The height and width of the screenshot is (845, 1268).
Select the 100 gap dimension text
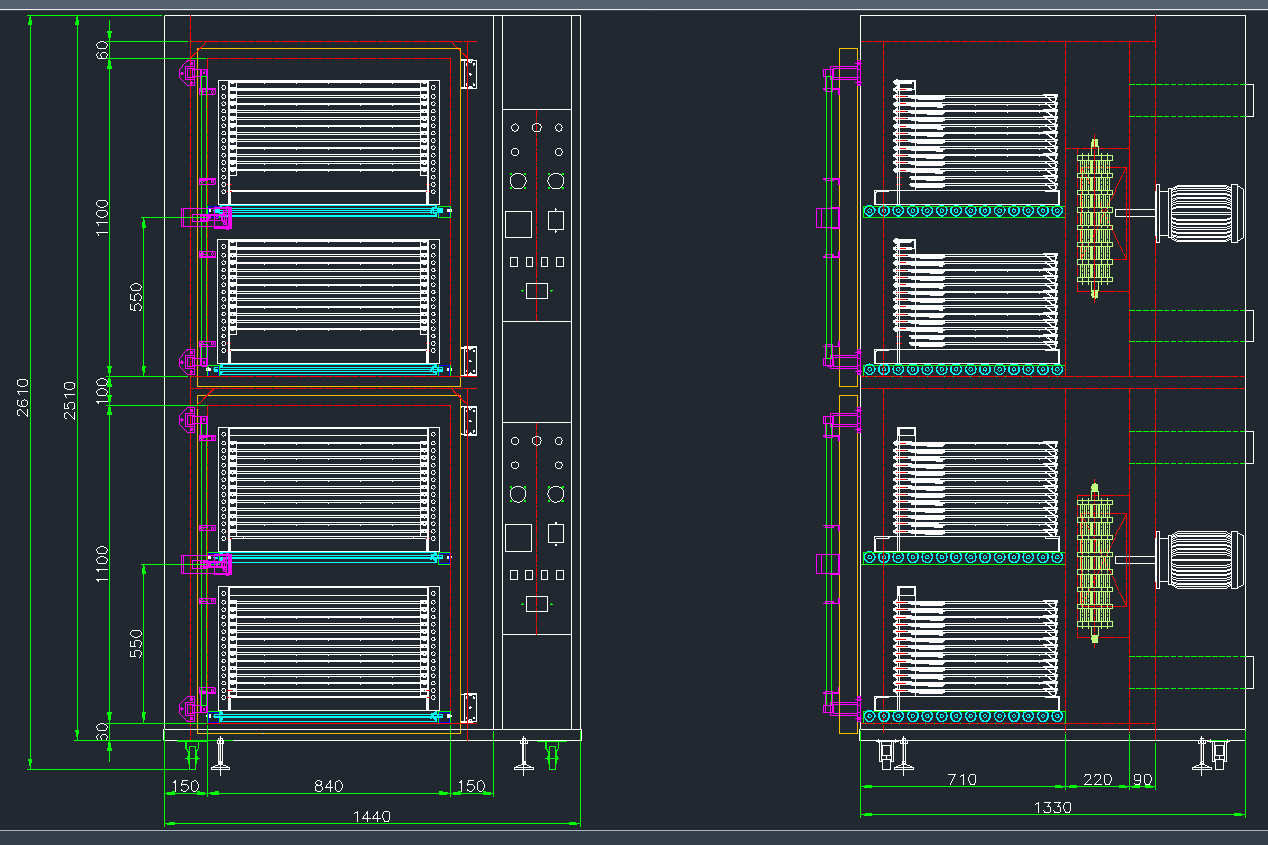pos(102,391)
